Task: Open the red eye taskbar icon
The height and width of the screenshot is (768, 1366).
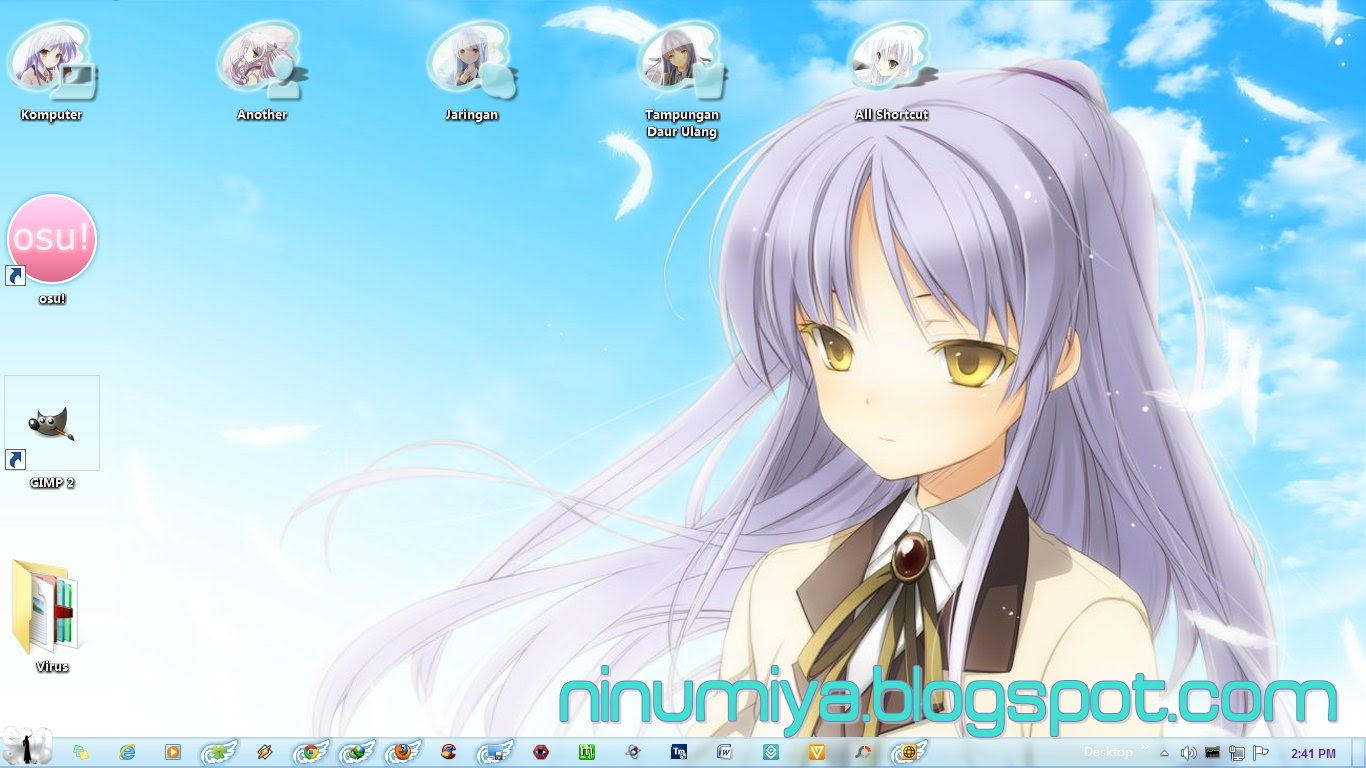Action: [541, 752]
